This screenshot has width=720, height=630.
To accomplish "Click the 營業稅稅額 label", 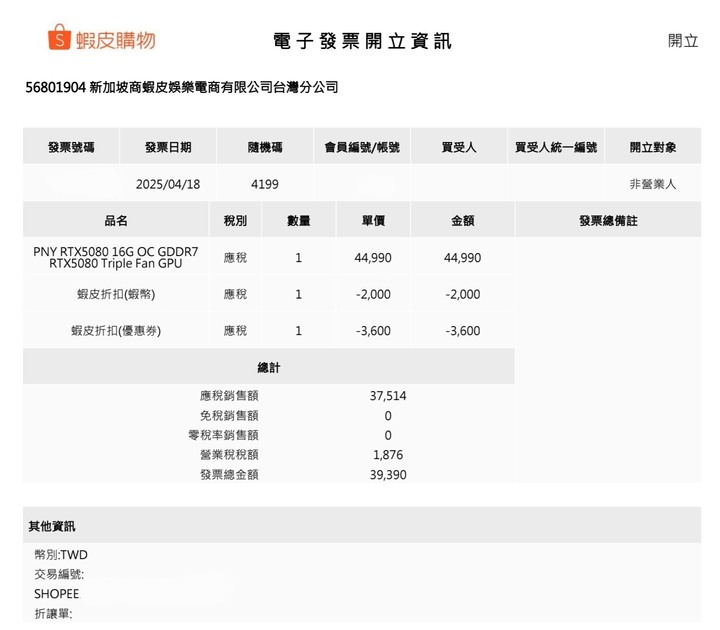I will (x=229, y=455).
